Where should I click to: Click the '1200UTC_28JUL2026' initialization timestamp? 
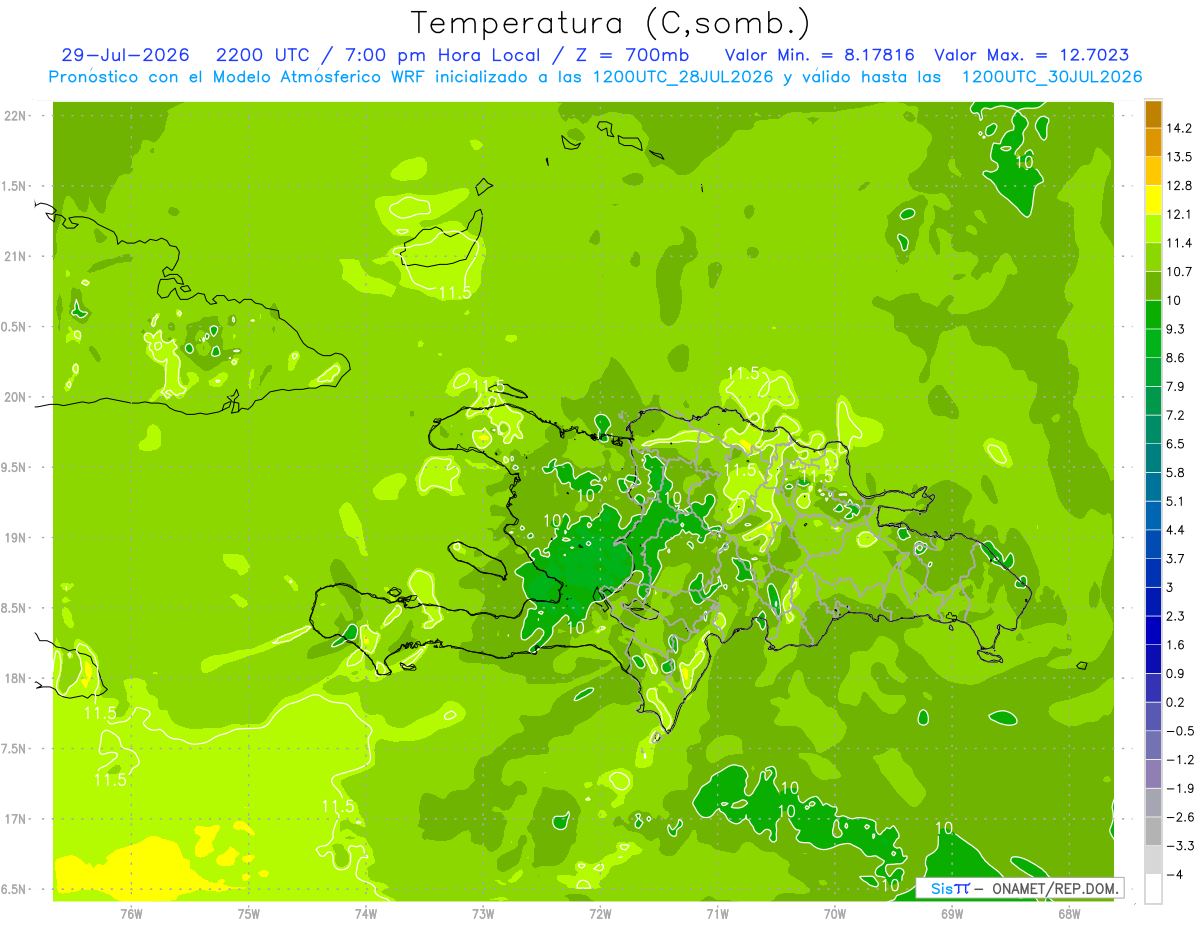684,77
